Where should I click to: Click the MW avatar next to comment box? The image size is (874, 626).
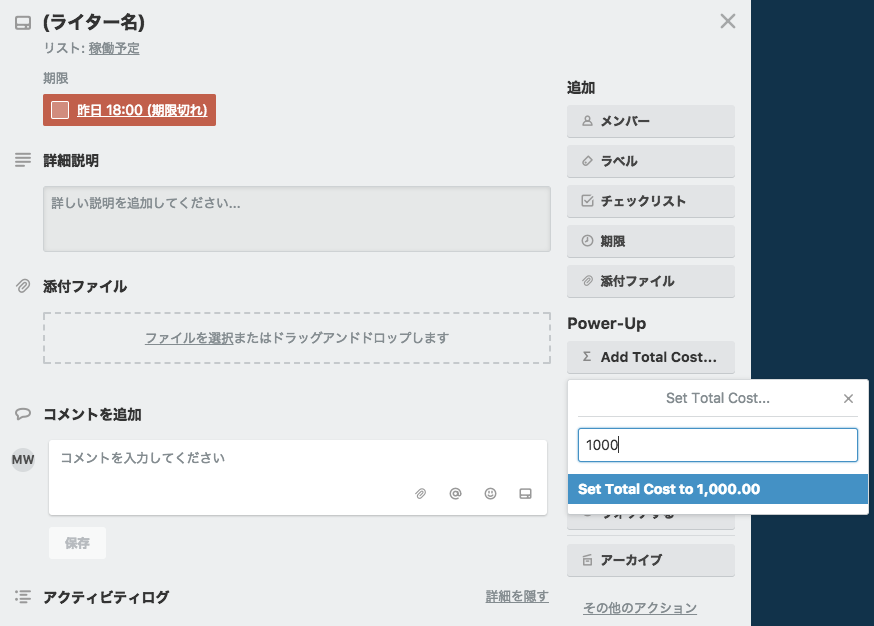[x=22, y=459]
